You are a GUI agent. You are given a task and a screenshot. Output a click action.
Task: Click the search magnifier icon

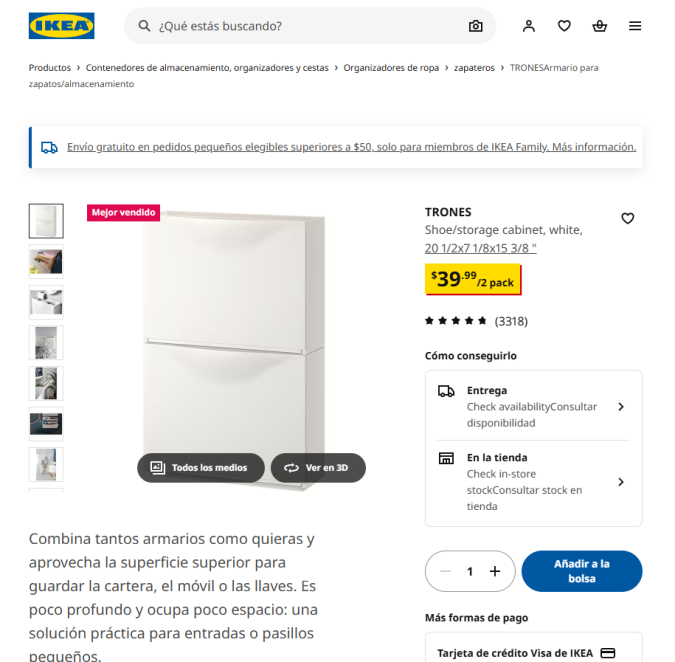(x=144, y=26)
